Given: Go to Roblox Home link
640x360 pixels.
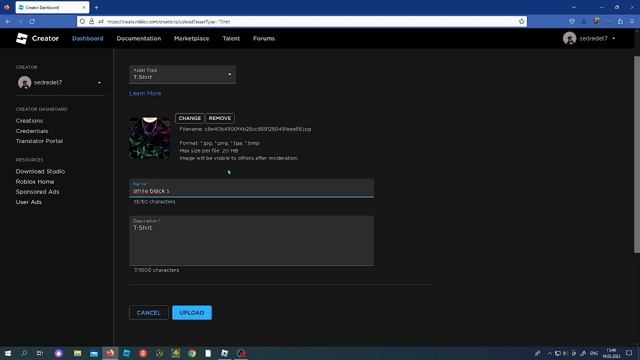Looking at the screenshot, I should tap(35, 182).
